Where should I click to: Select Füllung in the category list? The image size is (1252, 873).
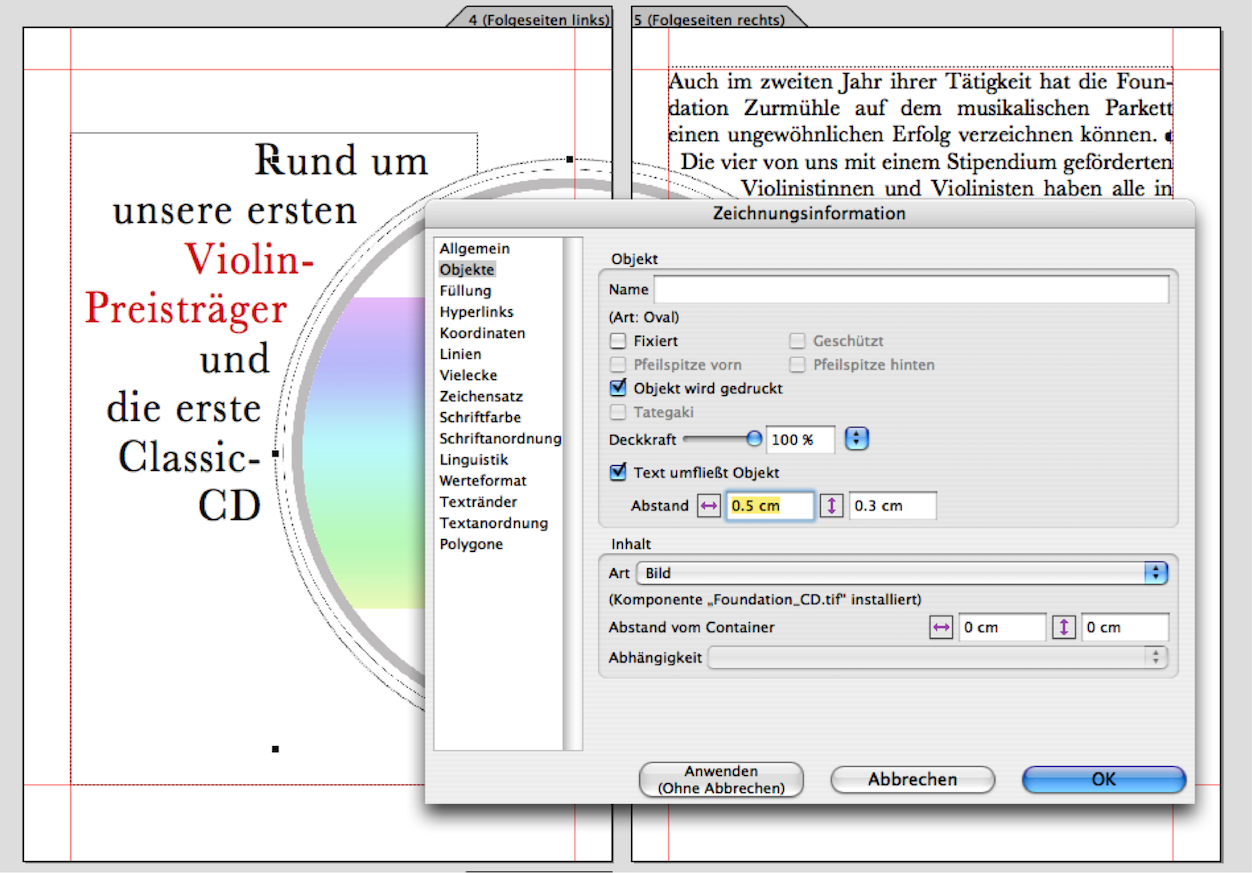[465, 291]
